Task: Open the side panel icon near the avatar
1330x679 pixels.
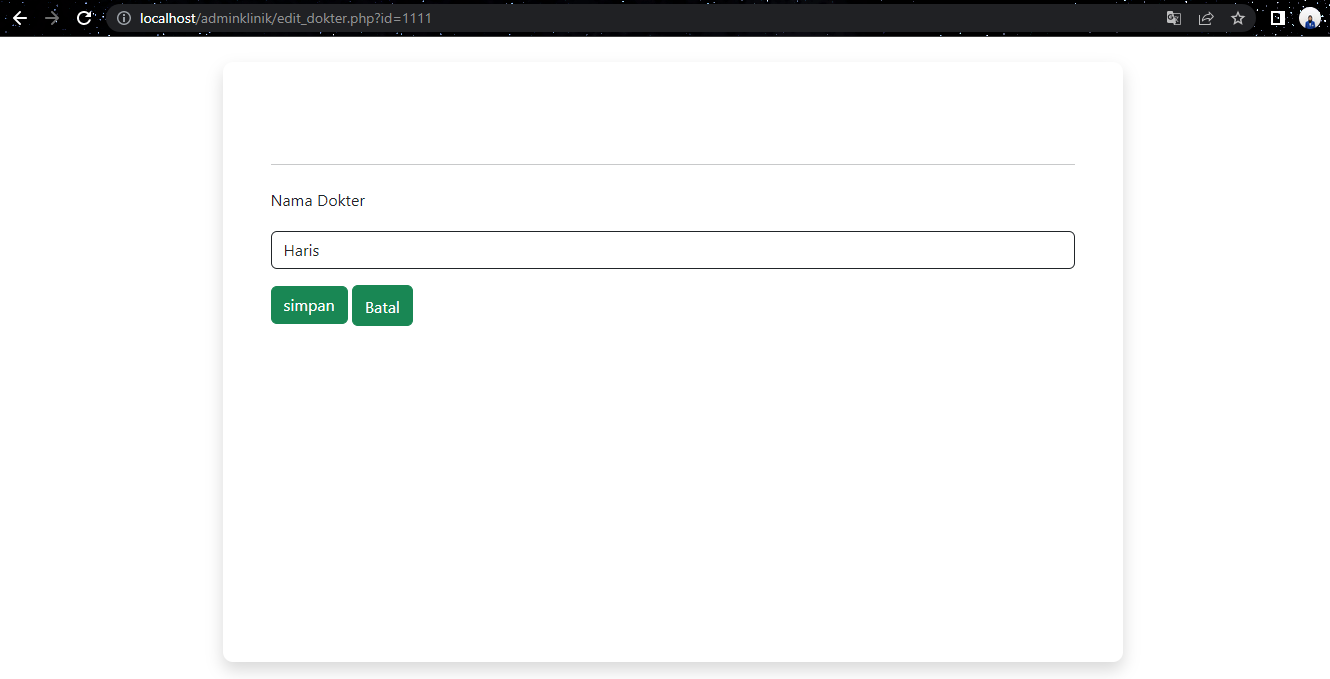Action: click(x=1277, y=17)
